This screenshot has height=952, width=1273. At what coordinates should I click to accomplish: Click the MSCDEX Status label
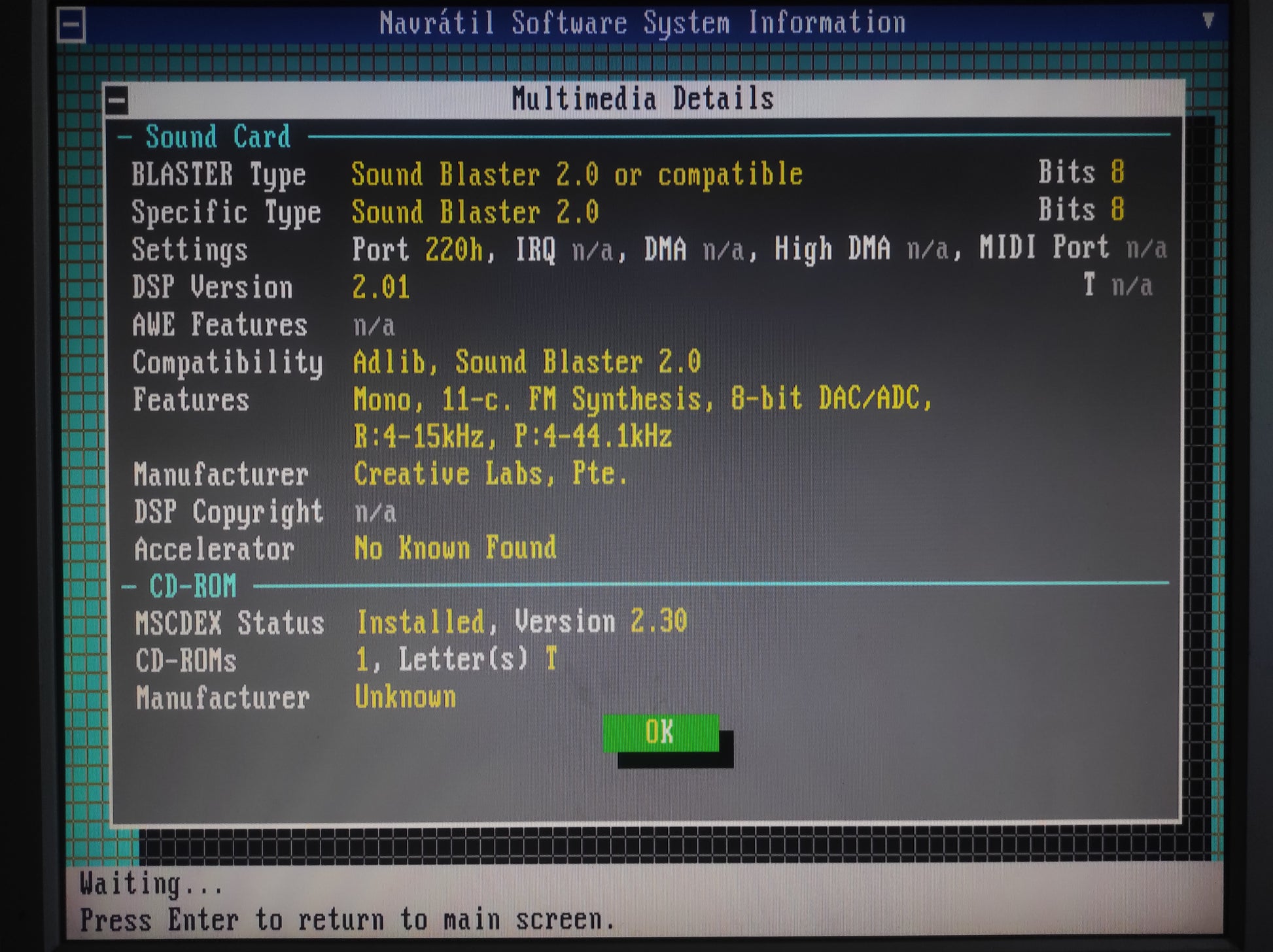[x=230, y=623]
